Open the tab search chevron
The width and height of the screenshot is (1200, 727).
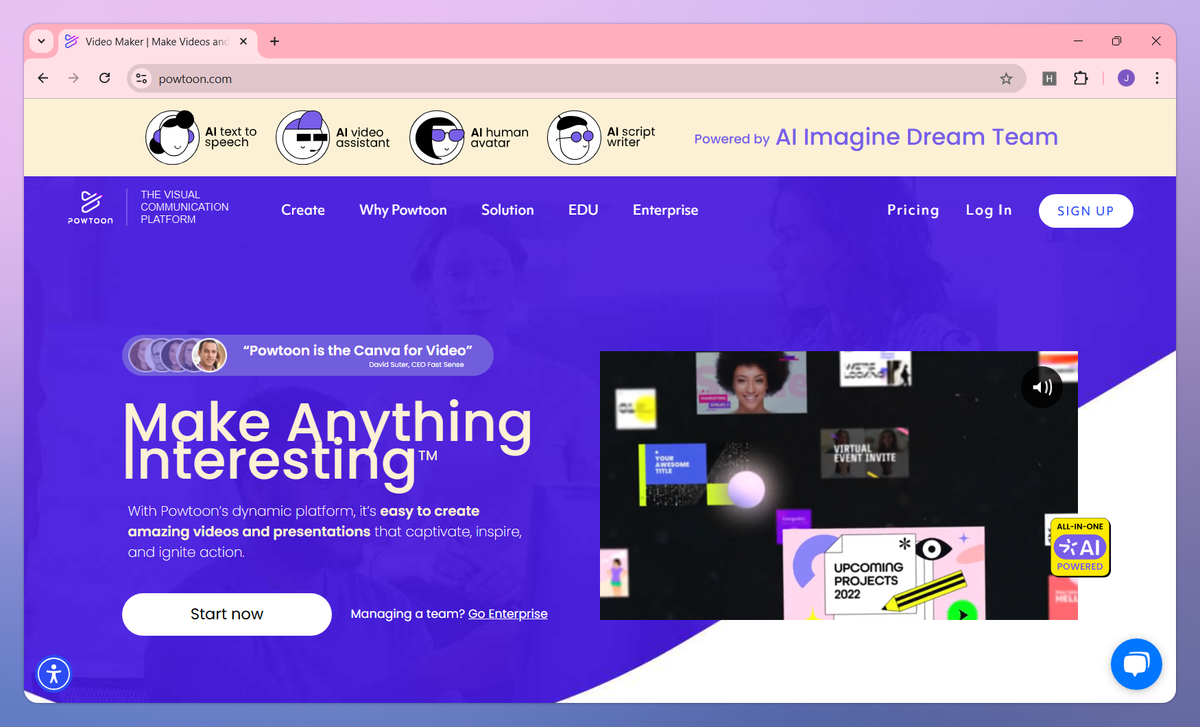(x=40, y=41)
